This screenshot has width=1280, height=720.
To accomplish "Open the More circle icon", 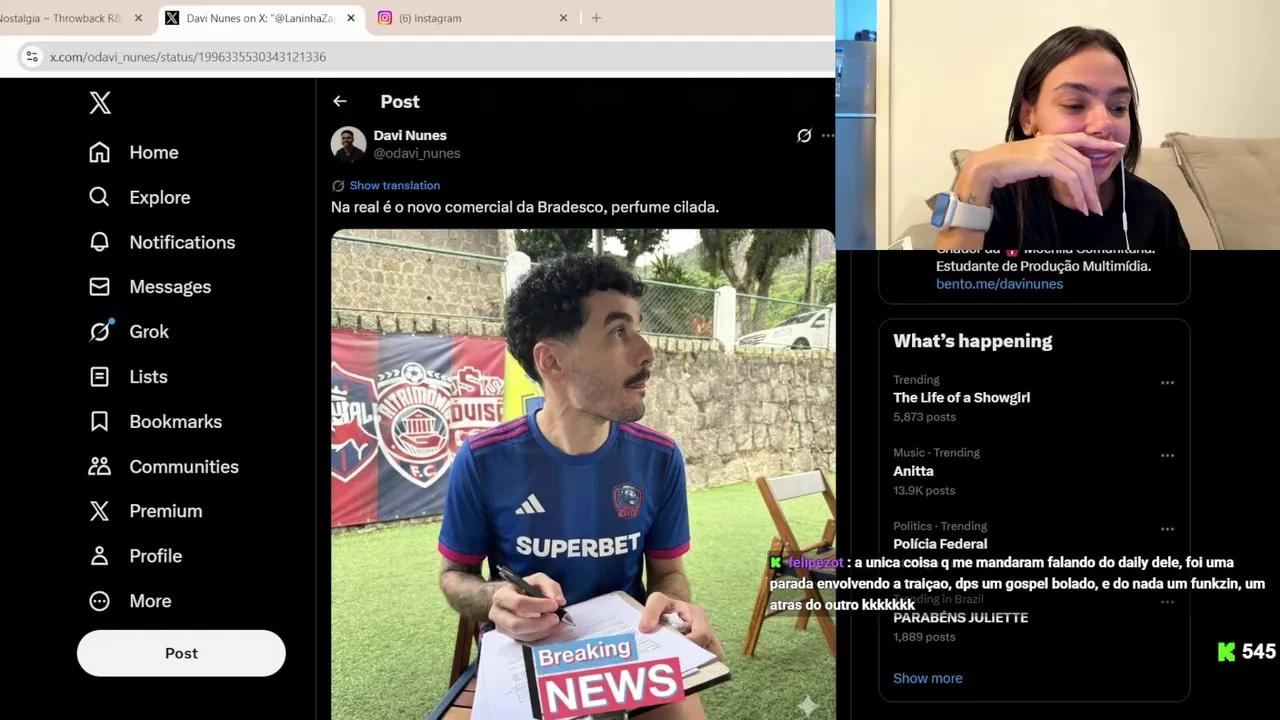I will pos(99,601).
